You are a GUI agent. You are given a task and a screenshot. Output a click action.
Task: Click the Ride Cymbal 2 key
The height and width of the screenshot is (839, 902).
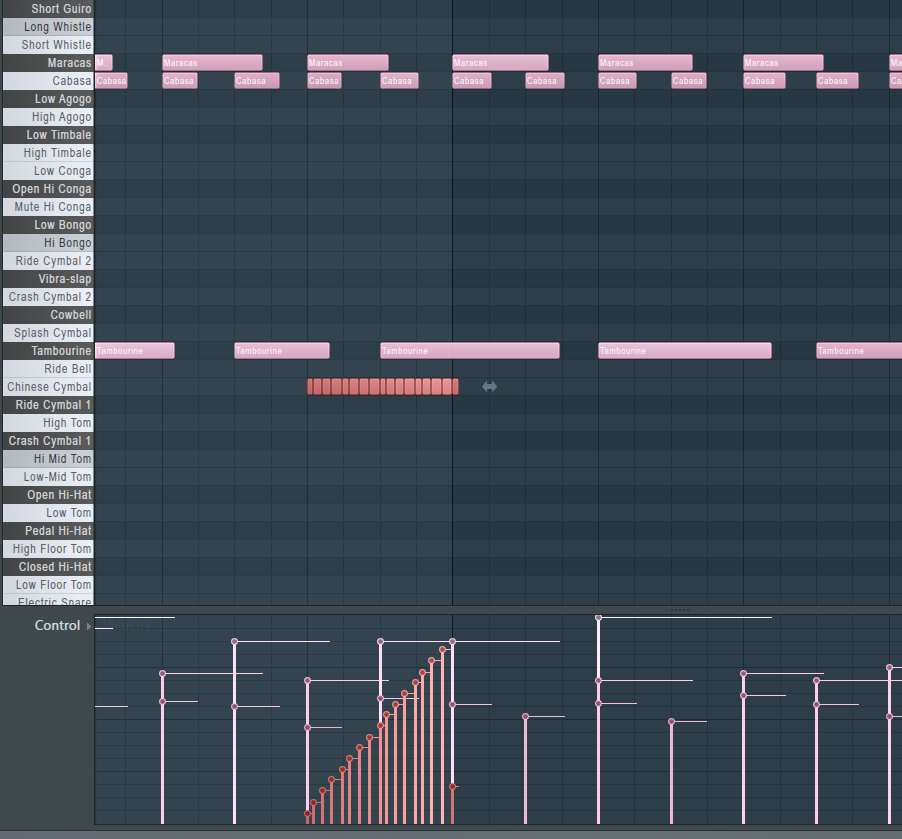(48, 261)
